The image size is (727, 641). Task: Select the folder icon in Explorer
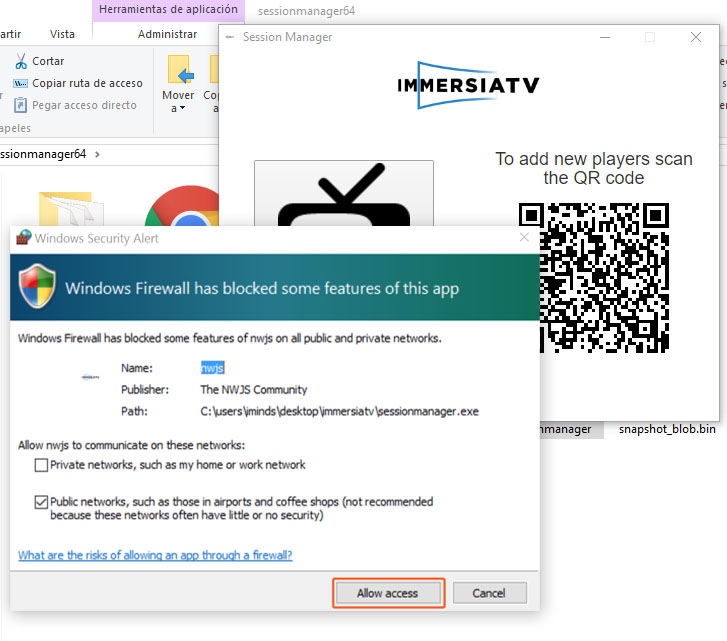tap(70, 209)
